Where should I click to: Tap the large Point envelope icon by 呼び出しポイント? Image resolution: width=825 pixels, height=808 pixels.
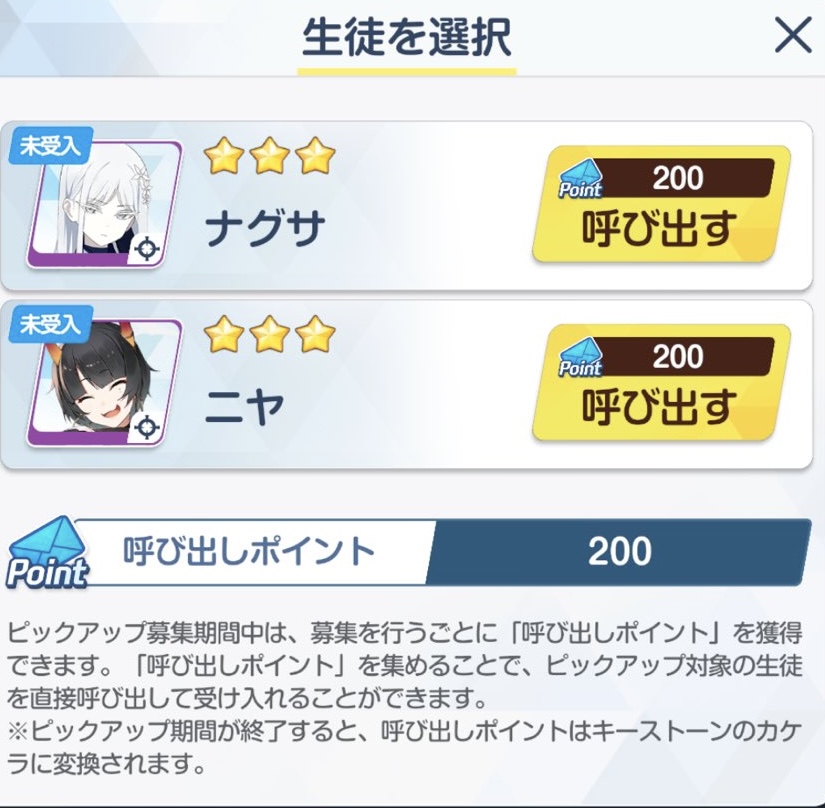coord(46,552)
